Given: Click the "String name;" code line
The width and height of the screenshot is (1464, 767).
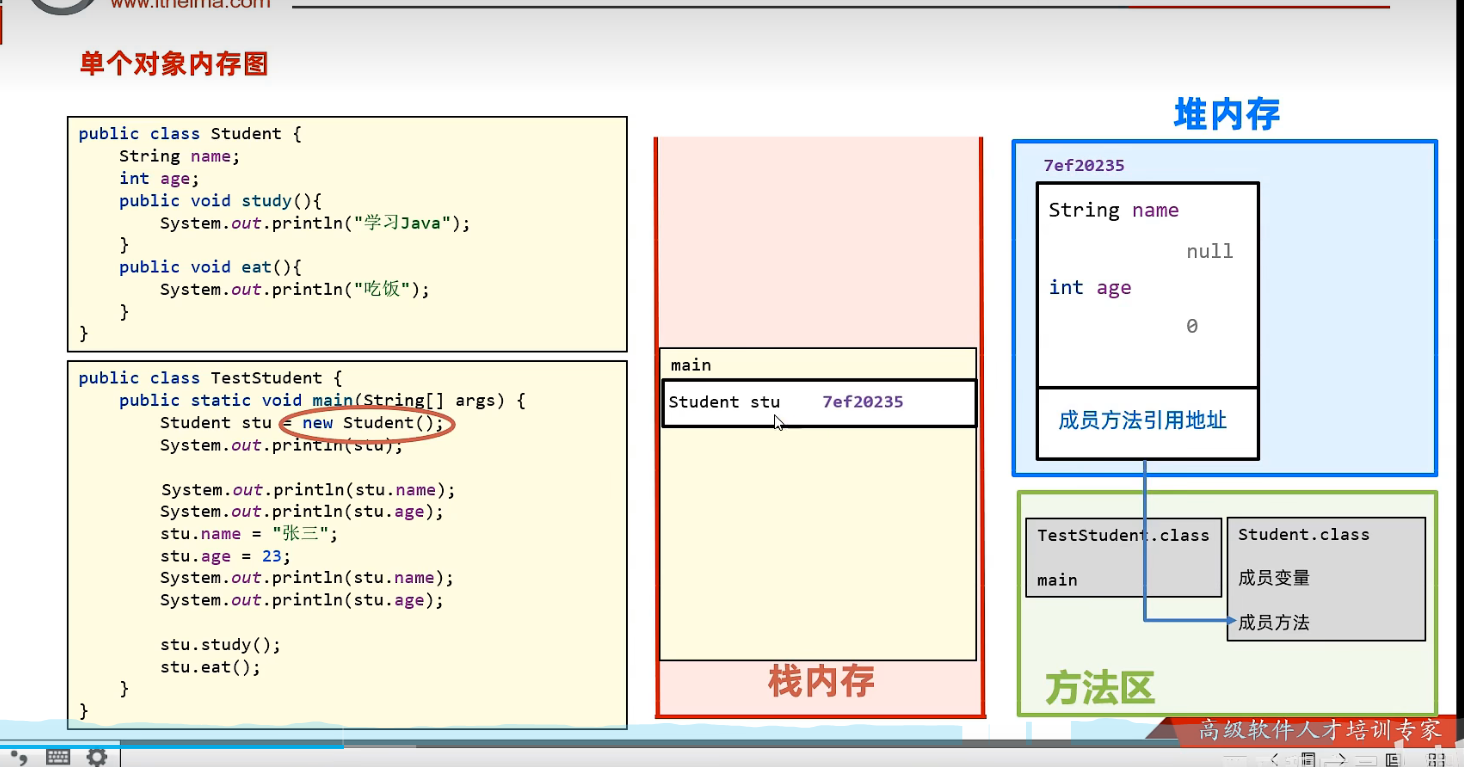Looking at the screenshot, I should coord(180,156).
